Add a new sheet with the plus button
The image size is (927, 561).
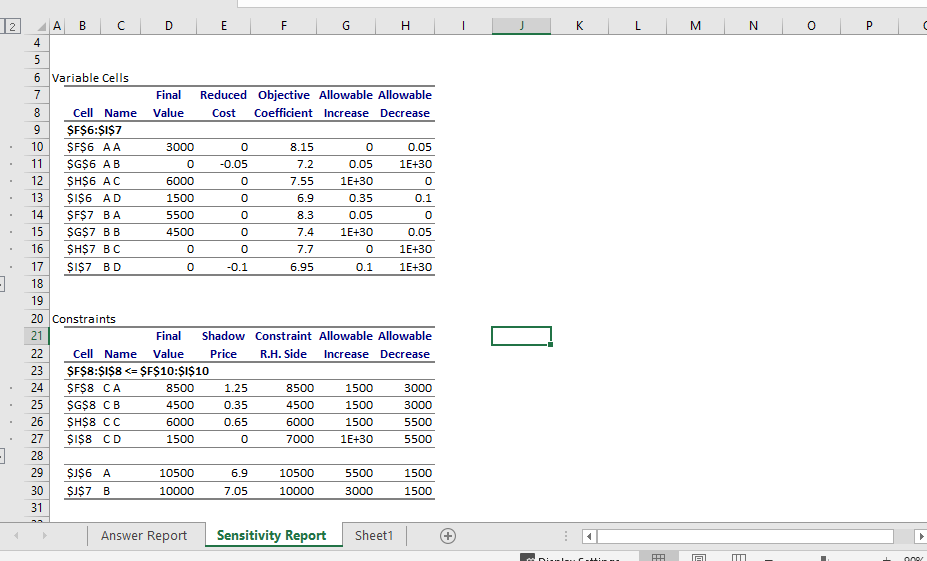(x=448, y=536)
